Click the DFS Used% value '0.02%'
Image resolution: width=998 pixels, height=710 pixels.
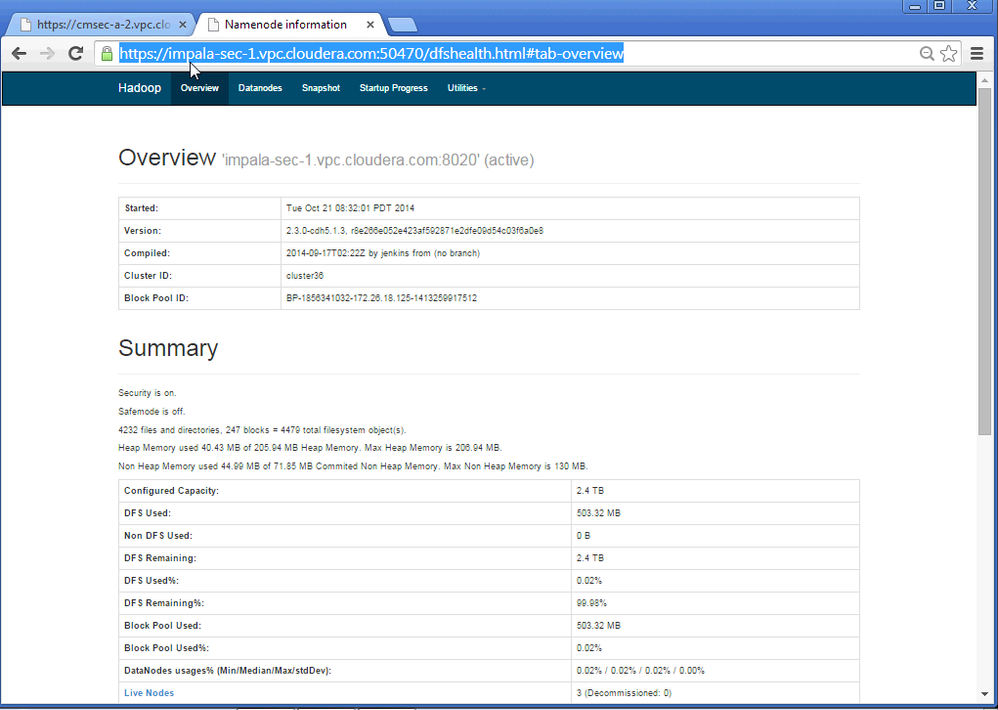pyautogui.click(x=589, y=581)
